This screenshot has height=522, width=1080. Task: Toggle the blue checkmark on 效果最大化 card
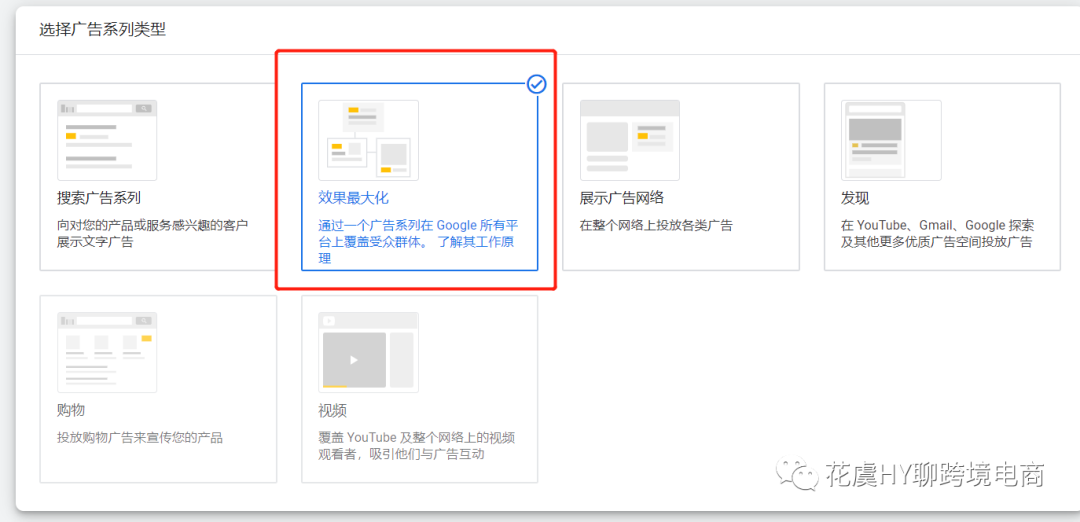[537, 85]
